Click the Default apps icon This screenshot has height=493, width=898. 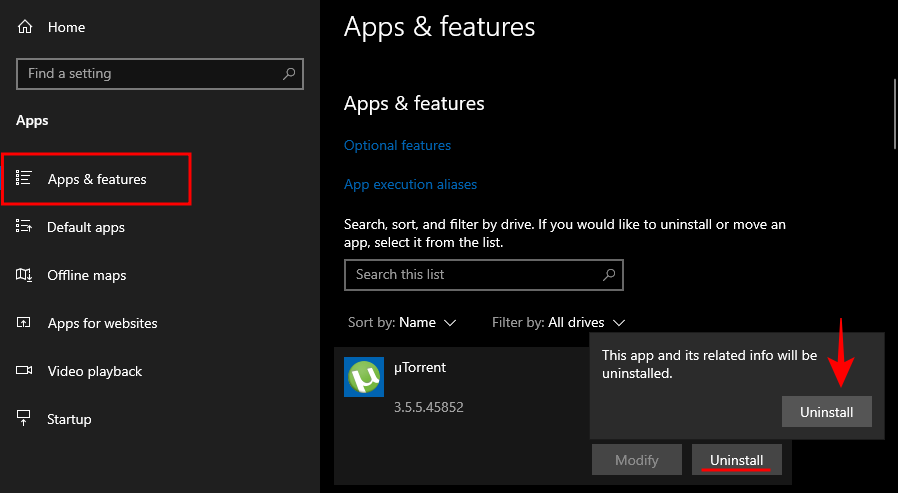click(x=25, y=227)
